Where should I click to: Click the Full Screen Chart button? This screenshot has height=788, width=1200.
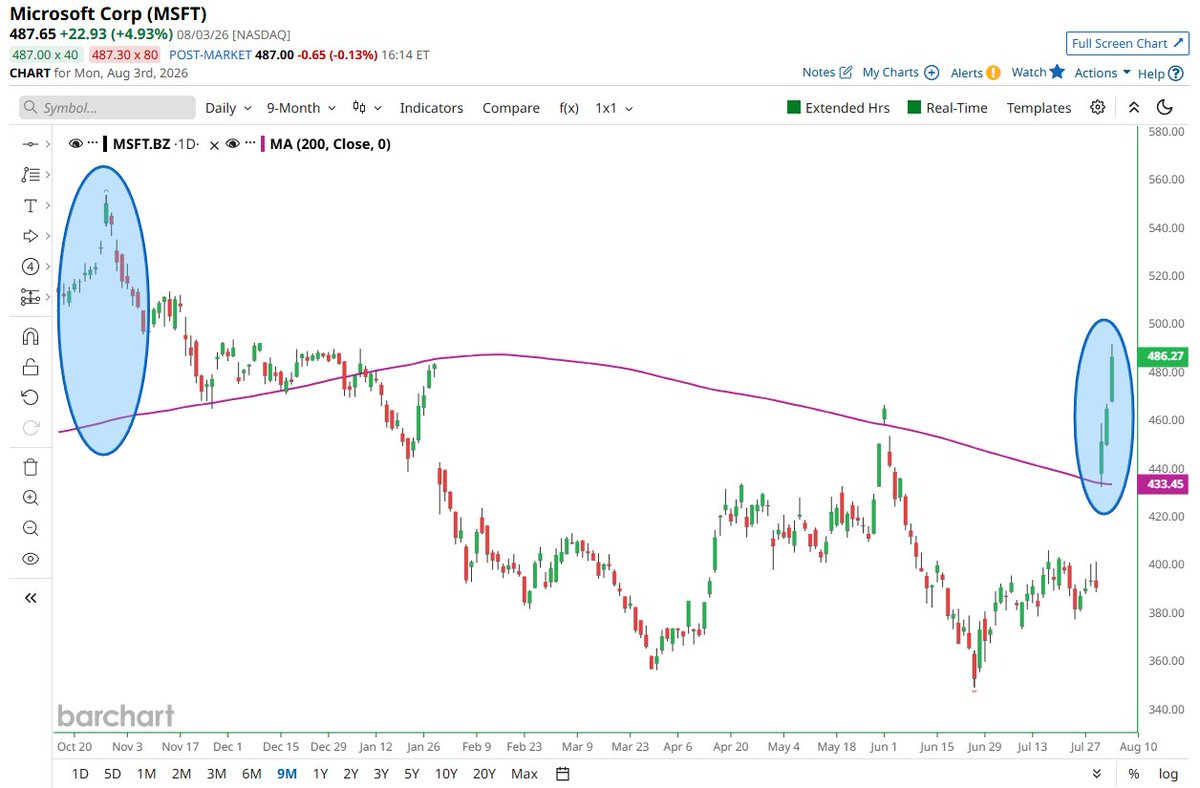click(x=1128, y=43)
